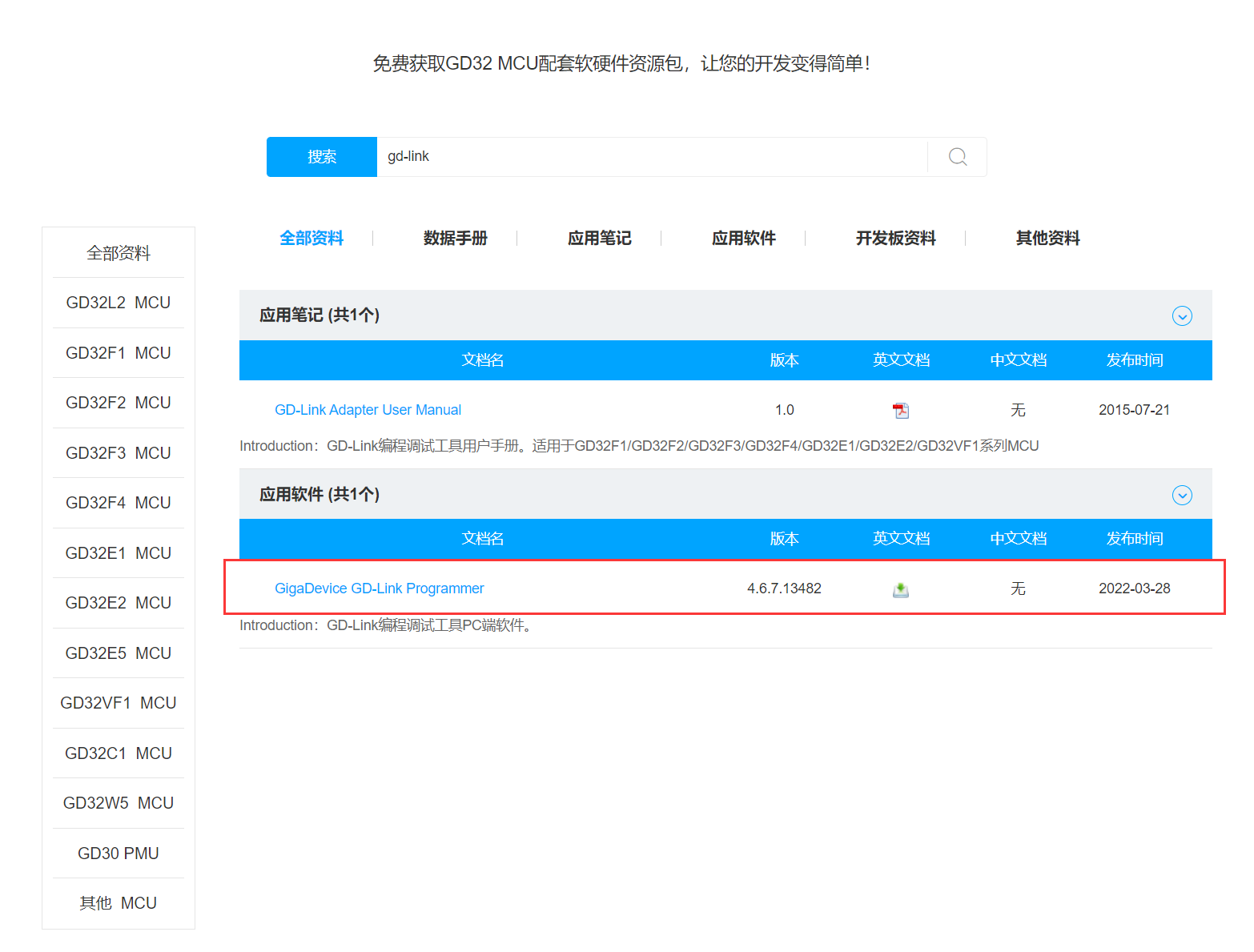Click 中文文档 header in 应用软件 table
The width and height of the screenshot is (1254, 952).
tap(1019, 539)
